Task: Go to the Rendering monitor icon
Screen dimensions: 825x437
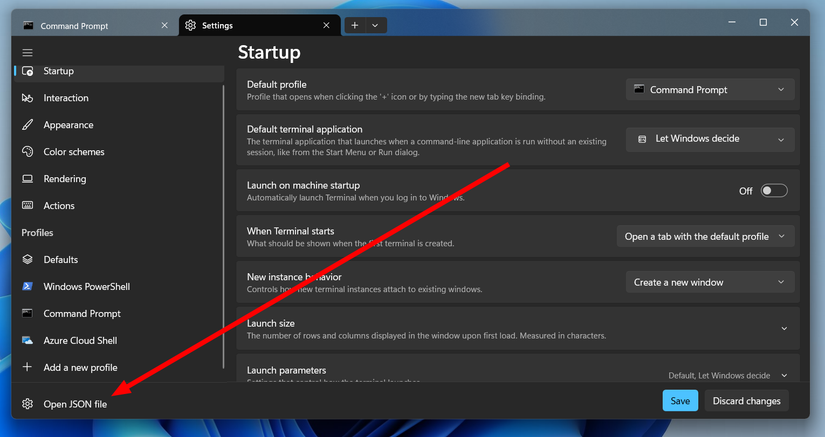Action: [x=27, y=179]
